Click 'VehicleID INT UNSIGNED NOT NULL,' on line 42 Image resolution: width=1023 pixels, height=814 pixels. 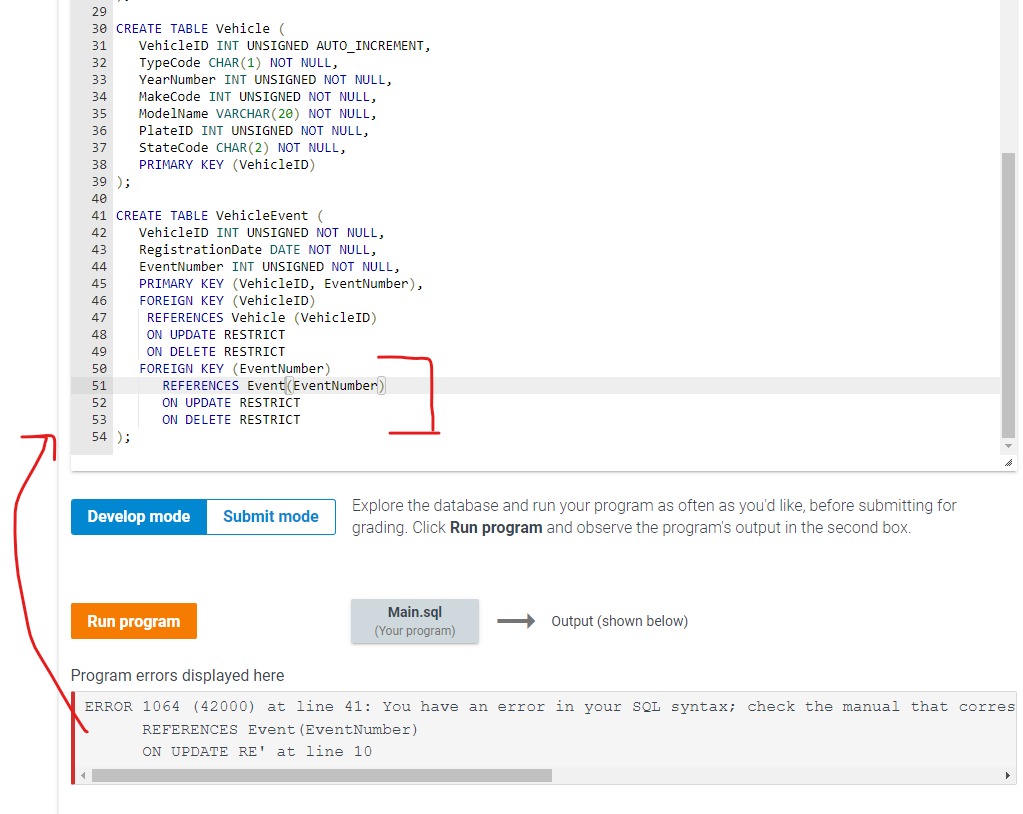click(x=262, y=233)
